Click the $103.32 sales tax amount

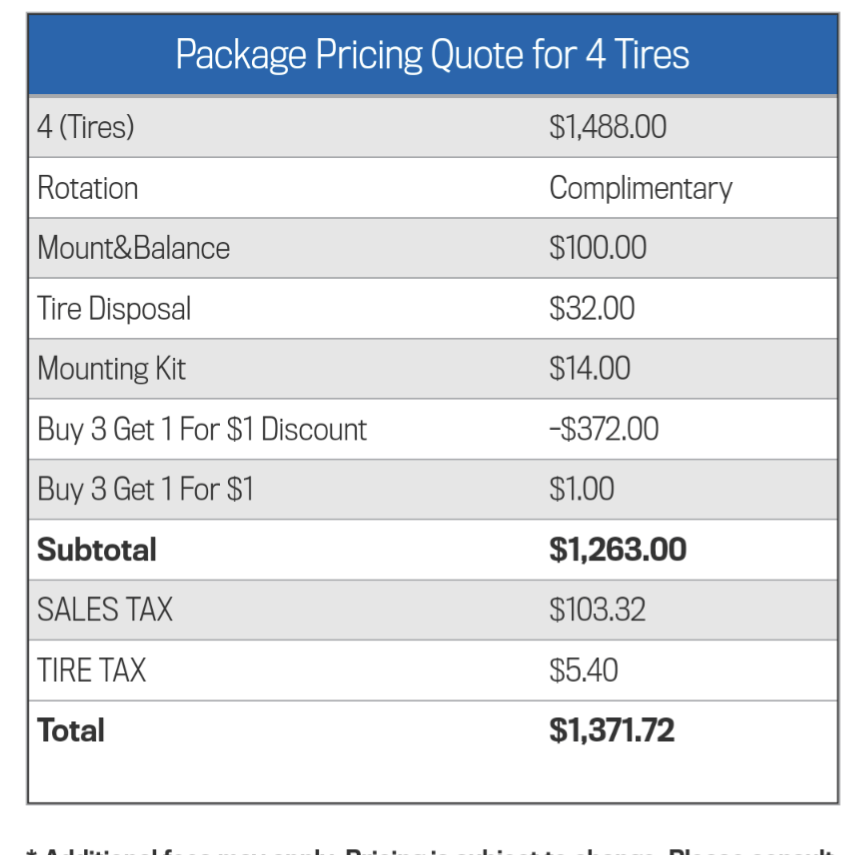coord(597,610)
